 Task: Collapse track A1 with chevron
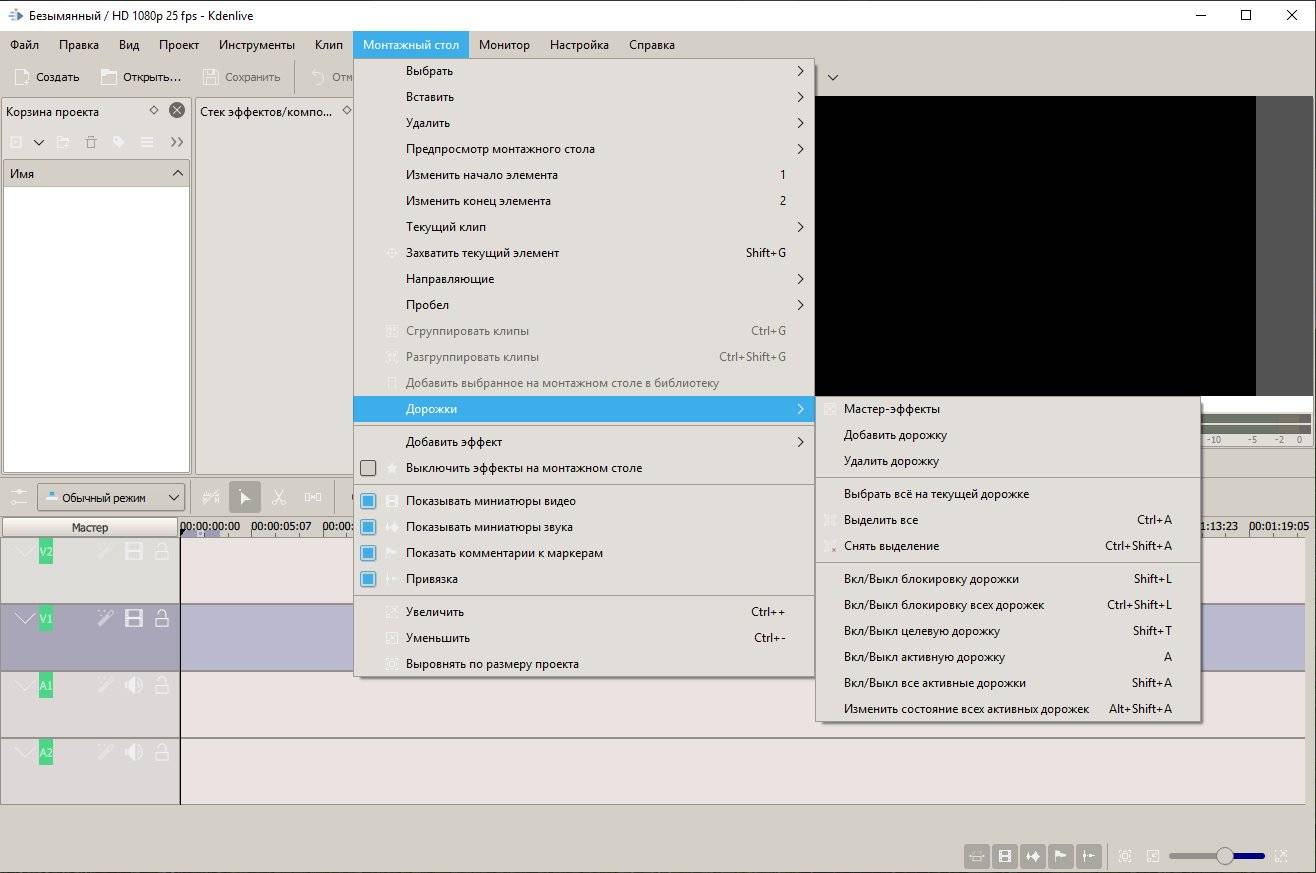coord(24,685)
